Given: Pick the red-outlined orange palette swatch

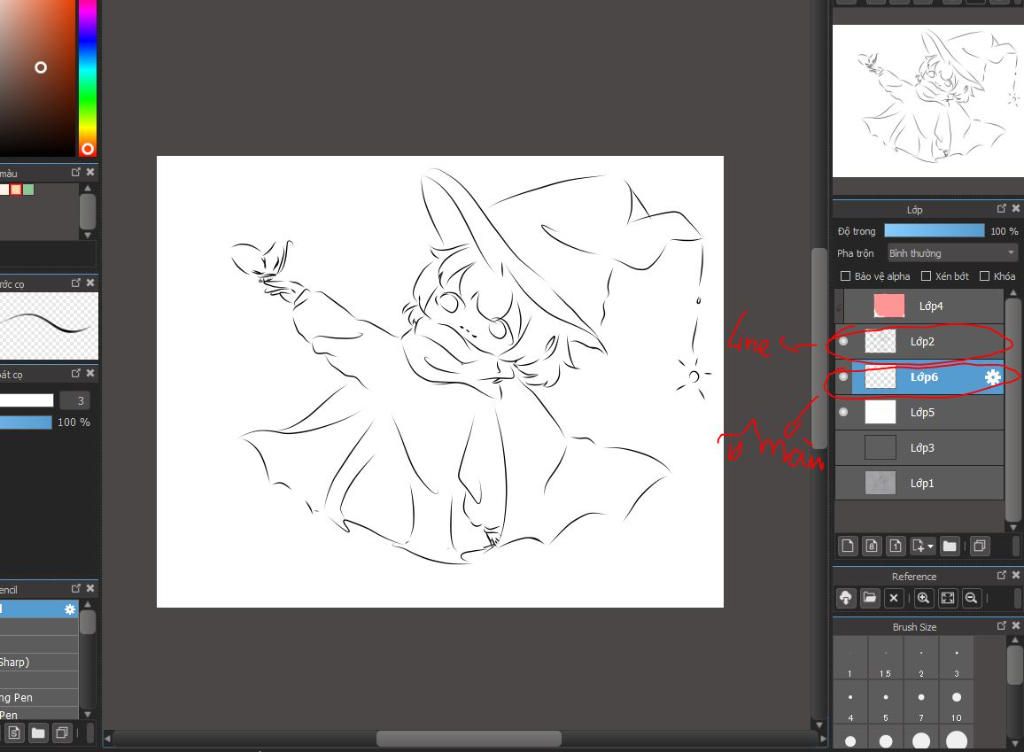Looking at the screenshot, I should point(16,189).
